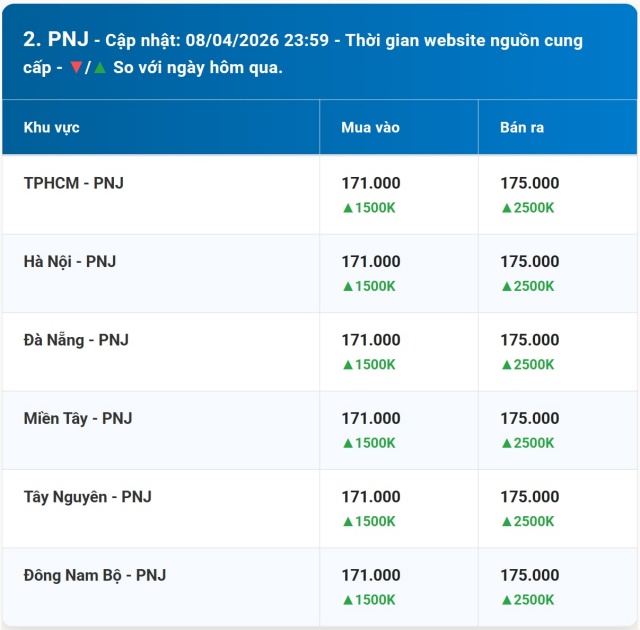Click green arrow beside TPHCM buy change 1500K
The image size is (640, 630).
coord(348,208)
